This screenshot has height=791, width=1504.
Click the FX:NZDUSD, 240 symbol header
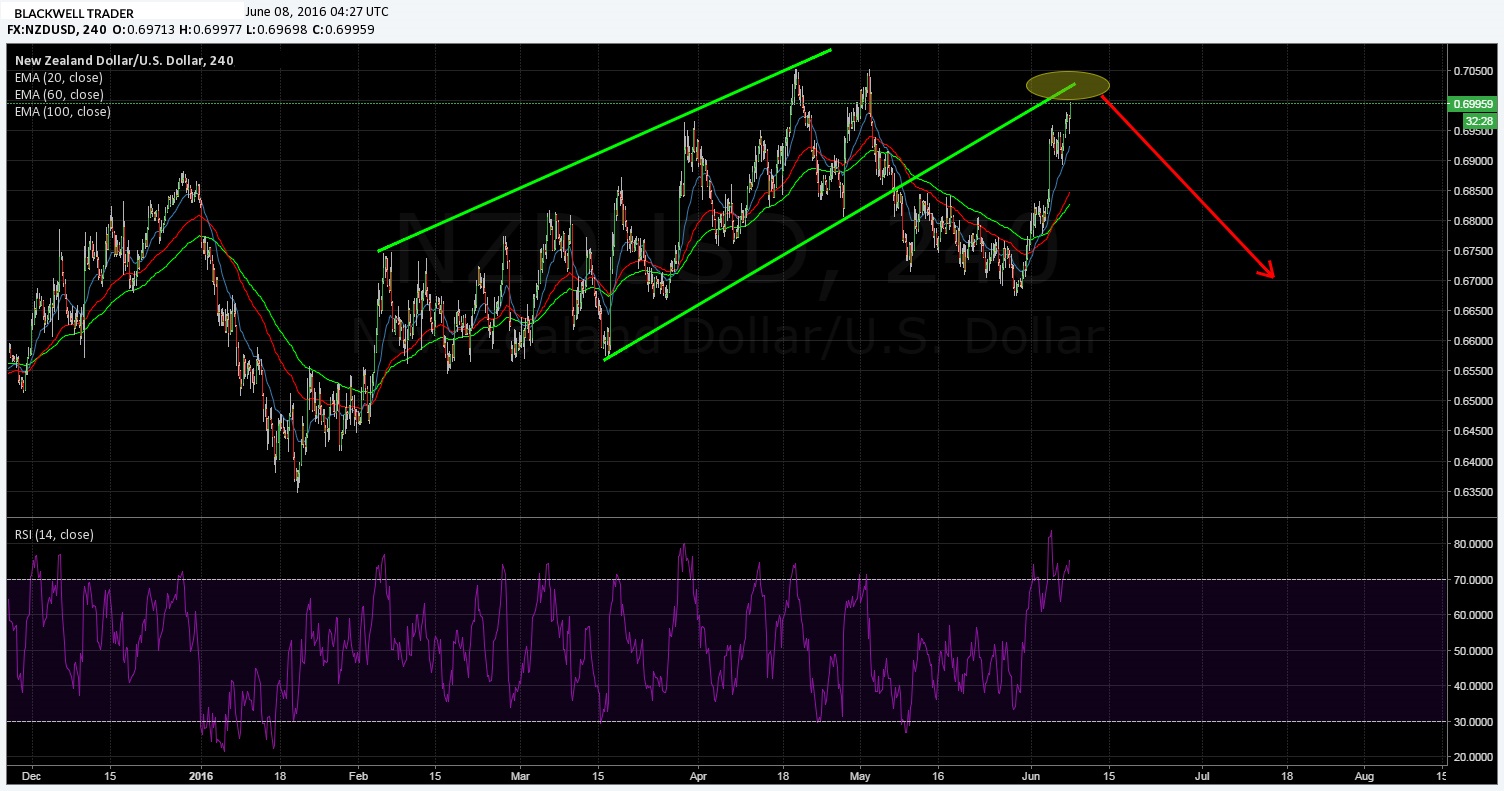point(58,29)
